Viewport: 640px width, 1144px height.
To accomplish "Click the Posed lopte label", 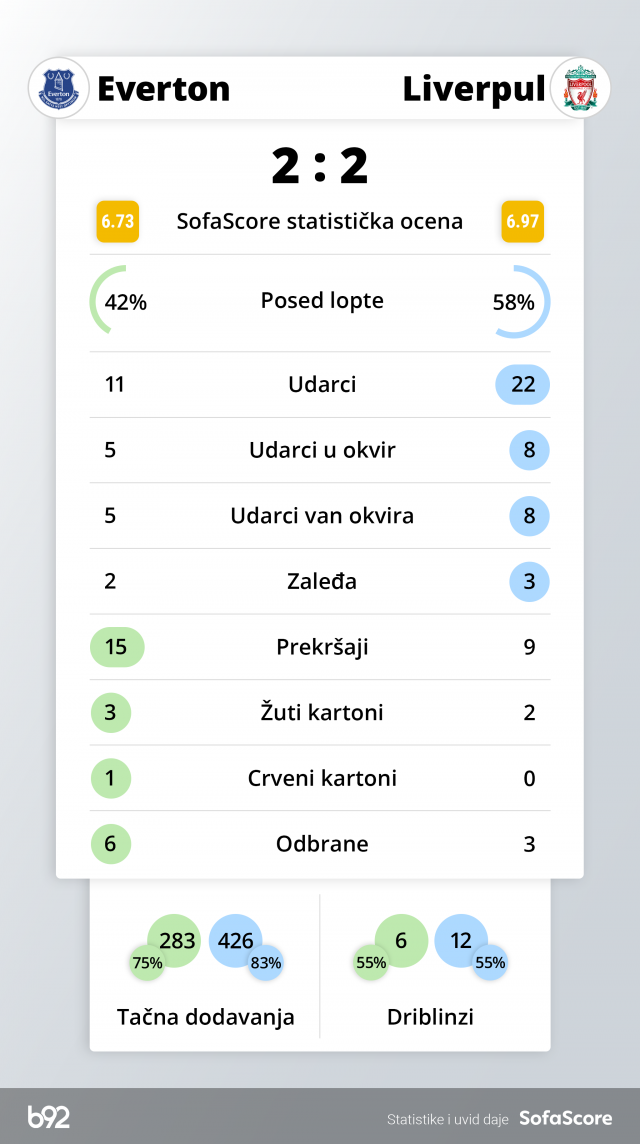I will [322, 300].
